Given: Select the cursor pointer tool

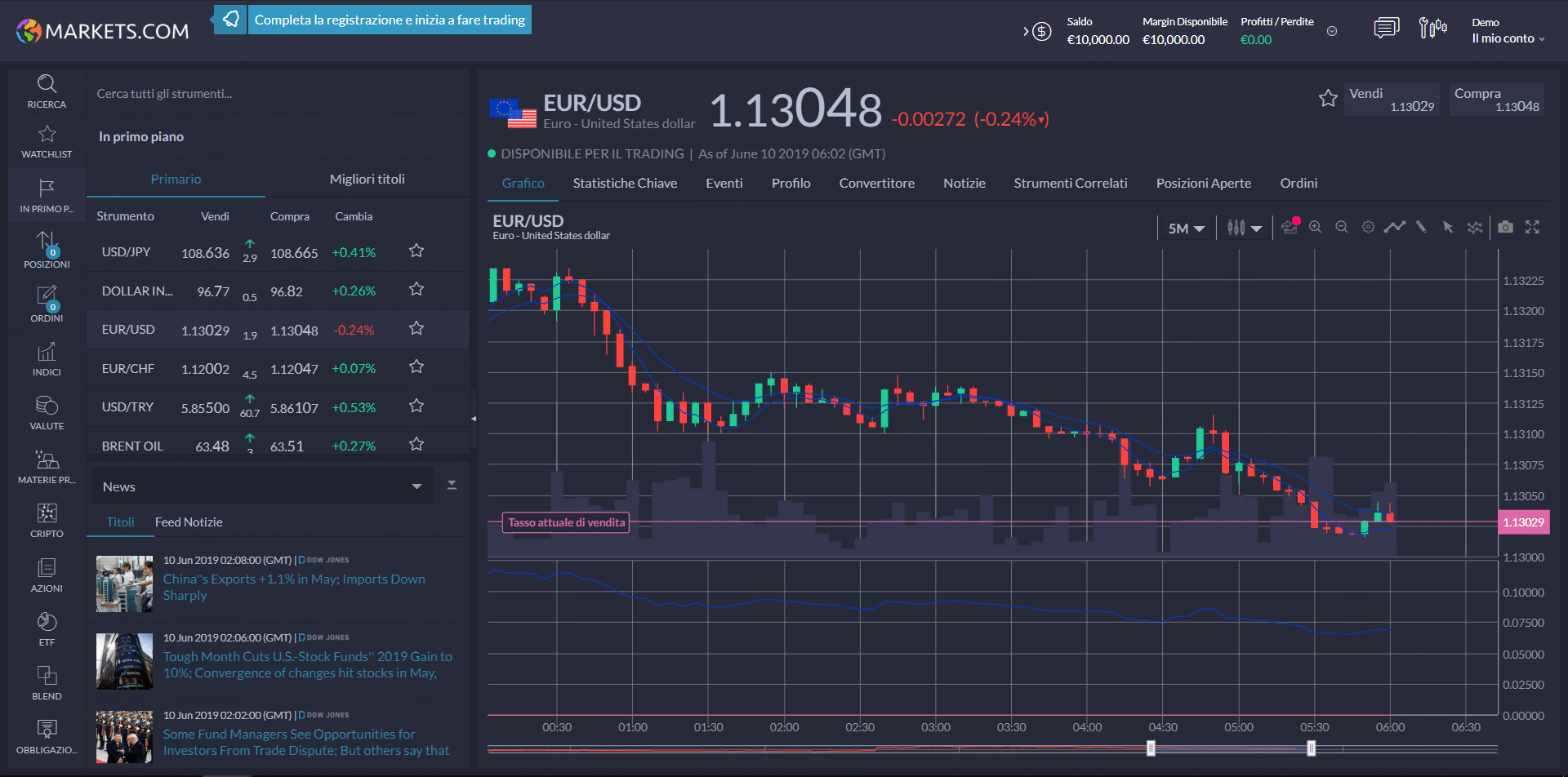Looking at the screenshot, I should [1448, 227].
